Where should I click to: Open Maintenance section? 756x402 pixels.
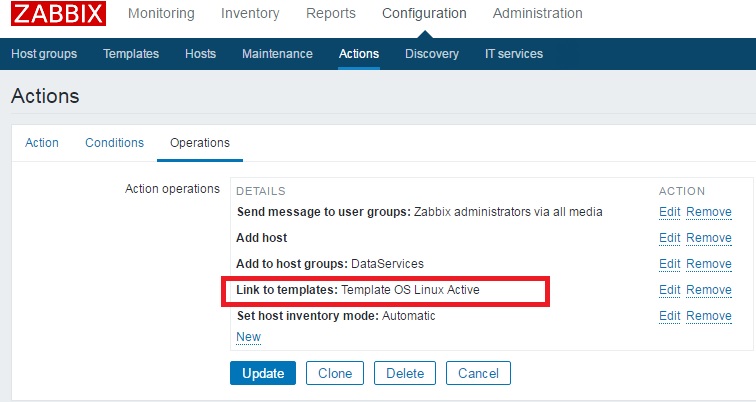277,54
